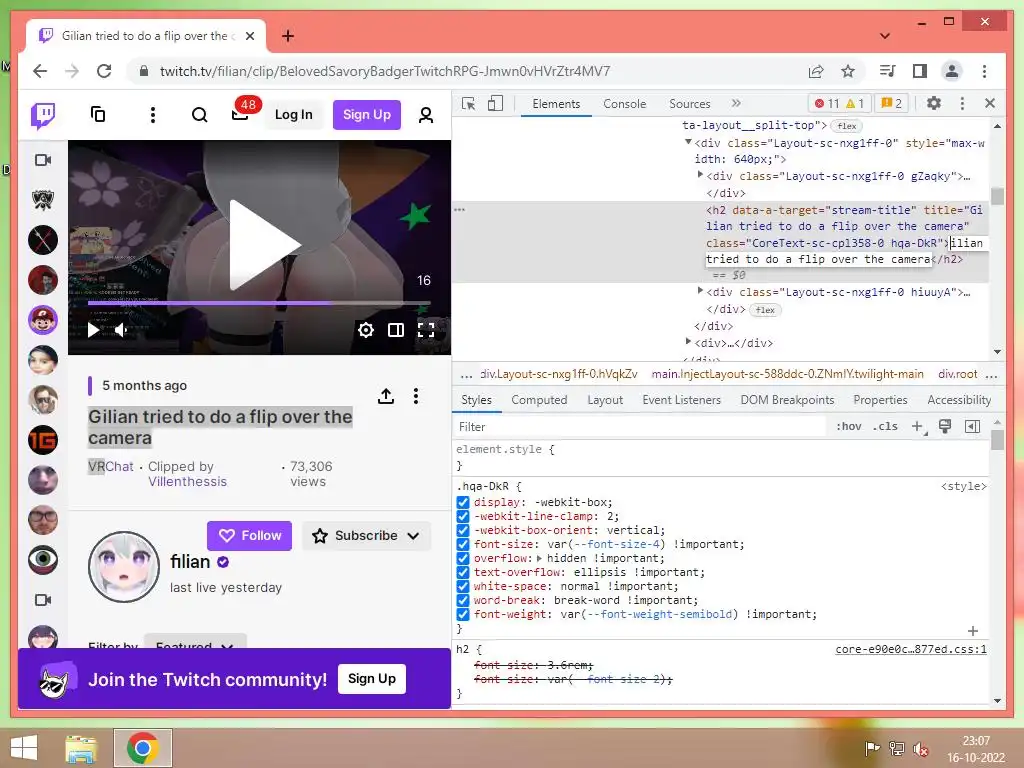This screenshot has height=768, width=1024.
Task: Expand the div with class gZaqky
Action: point(700,175)
